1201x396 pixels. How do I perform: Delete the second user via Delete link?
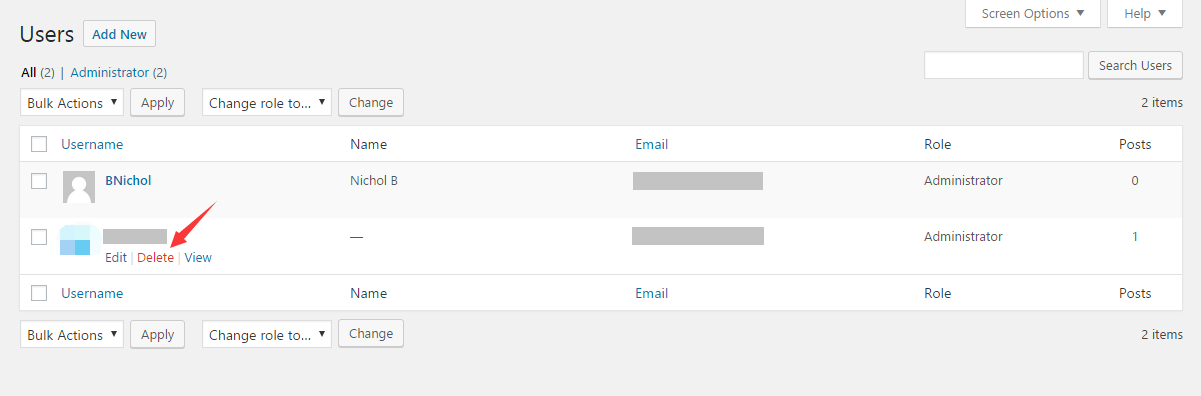[x=155, y=257]
